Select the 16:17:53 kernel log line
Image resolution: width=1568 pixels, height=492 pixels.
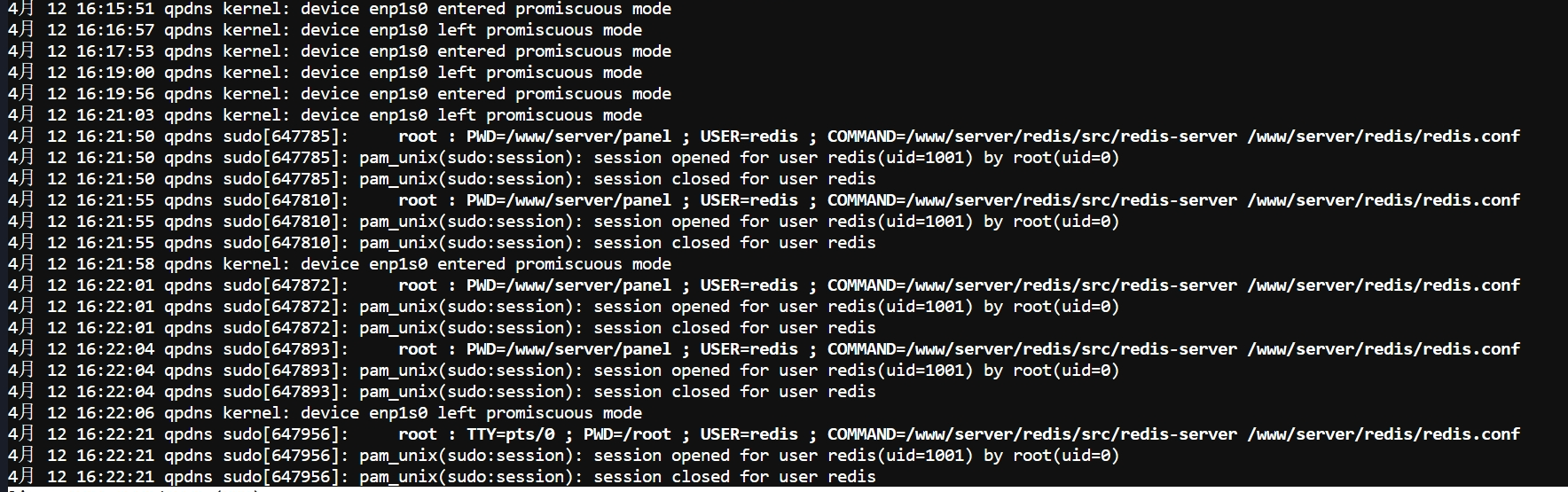coord(340,51)
